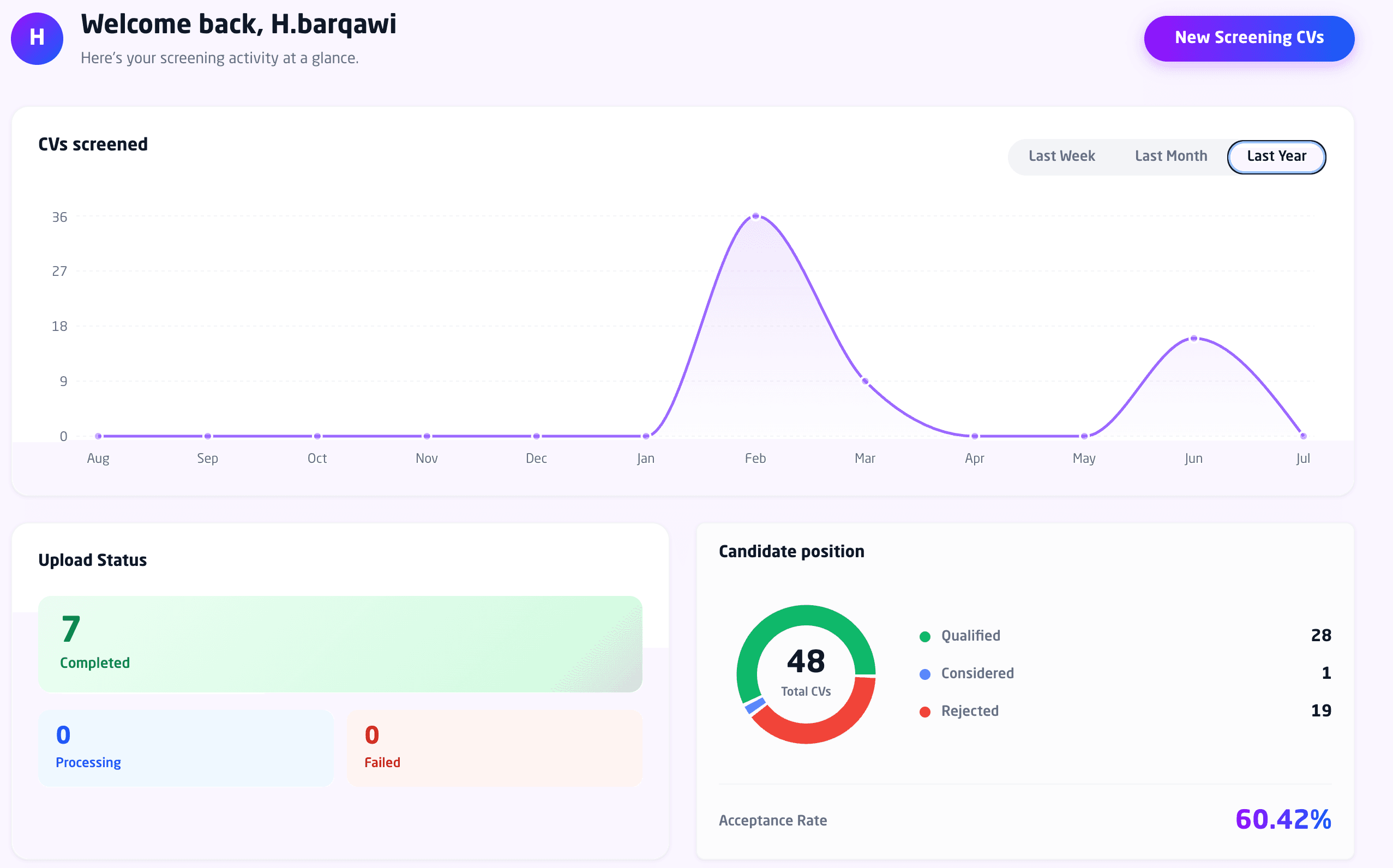This screenshot has width=1393, height=868.
Task: Click the Considered legend label
Action: coord(977,673)
